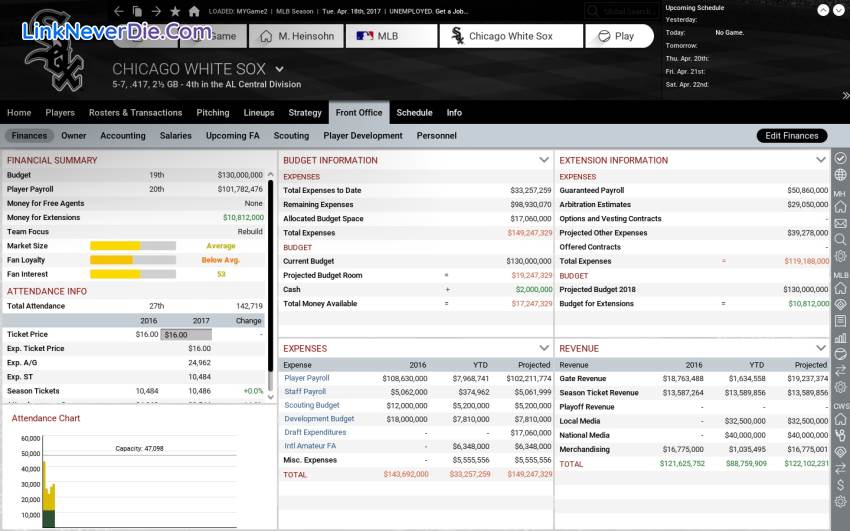Go forward with the right arrow icon
Viewport: 850px width, 531px height.
pyautogui.click(x=156, y=11)
